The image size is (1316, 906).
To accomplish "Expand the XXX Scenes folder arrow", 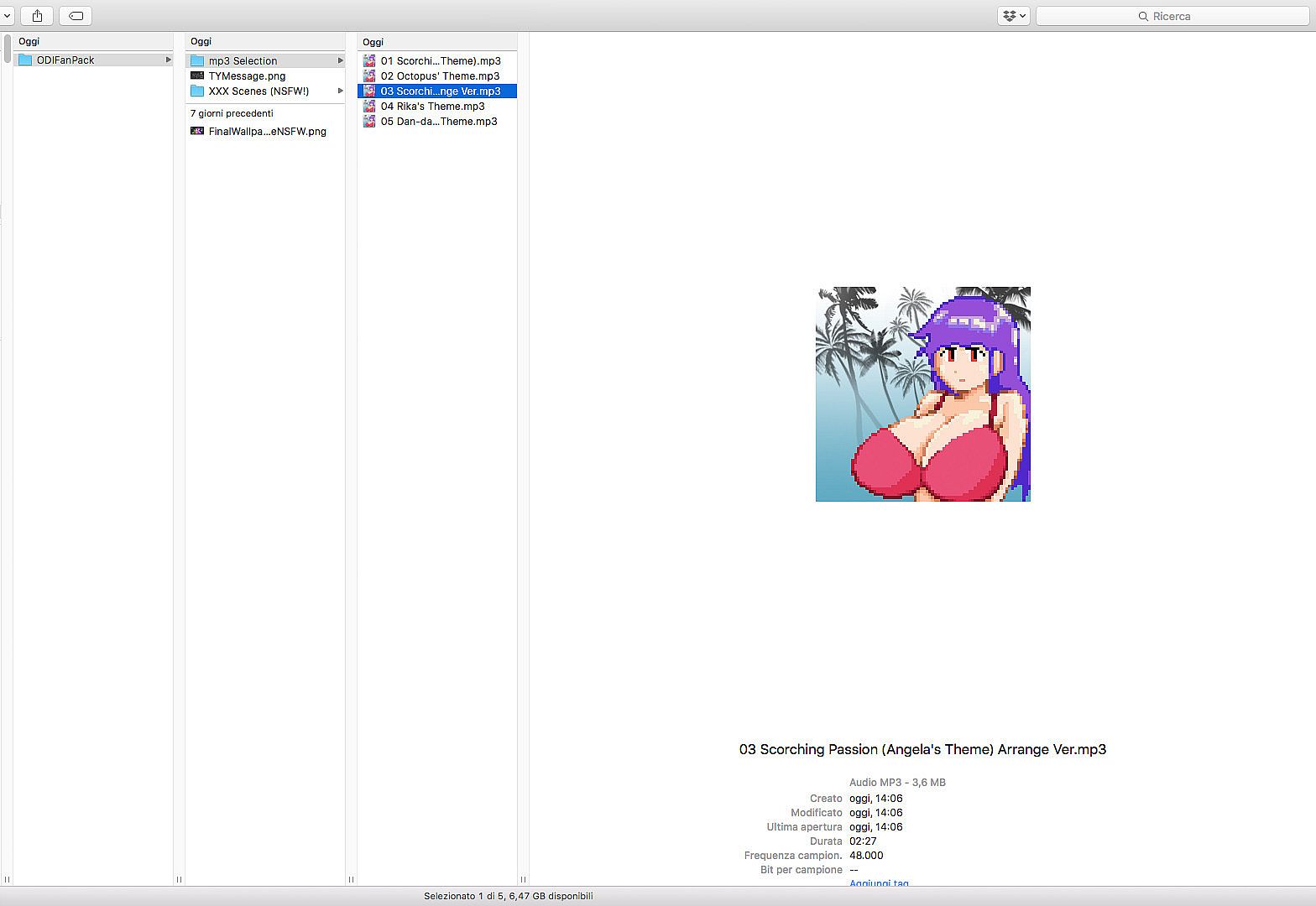I will (340, 91).
